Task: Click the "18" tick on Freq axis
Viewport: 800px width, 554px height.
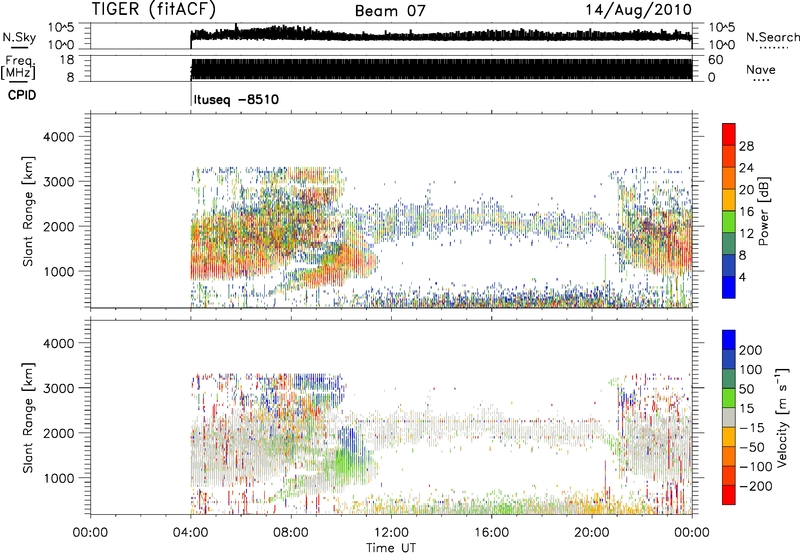Action: tap(67, 60)
